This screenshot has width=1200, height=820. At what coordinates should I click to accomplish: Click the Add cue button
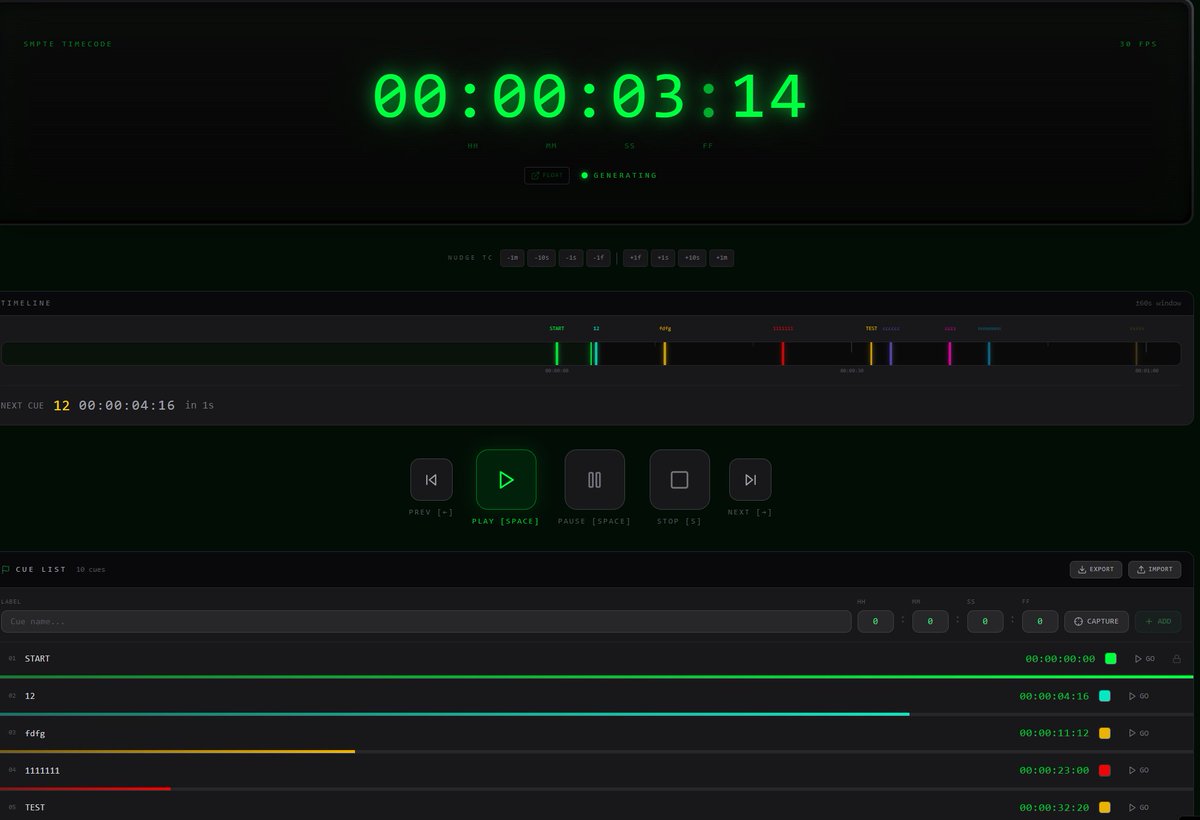[1158, 621]
